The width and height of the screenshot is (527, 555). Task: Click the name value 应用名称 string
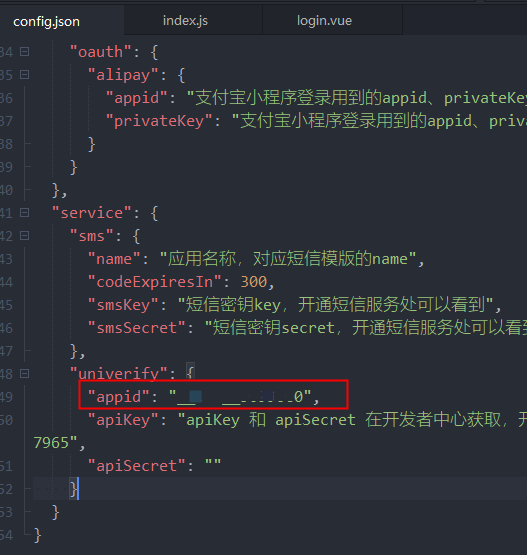pos(288,259)
